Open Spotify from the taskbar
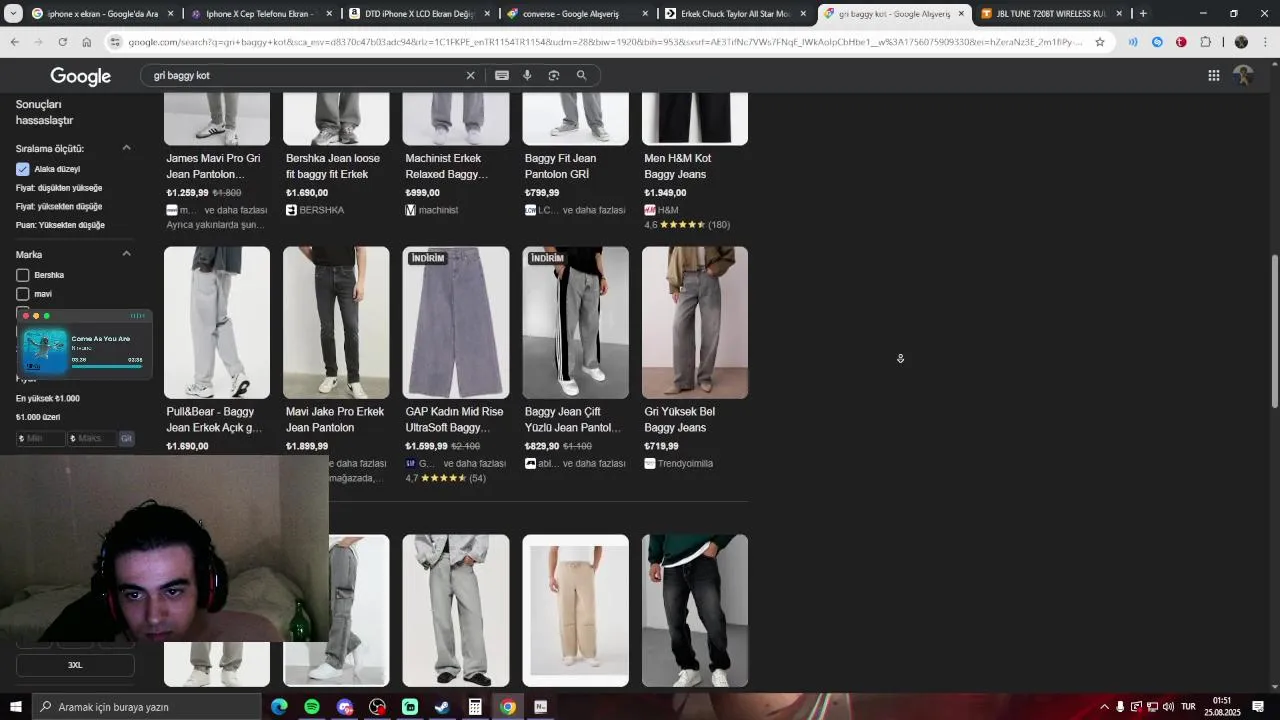Screen dimensions: 1280x720 click(x=312, y=707)
